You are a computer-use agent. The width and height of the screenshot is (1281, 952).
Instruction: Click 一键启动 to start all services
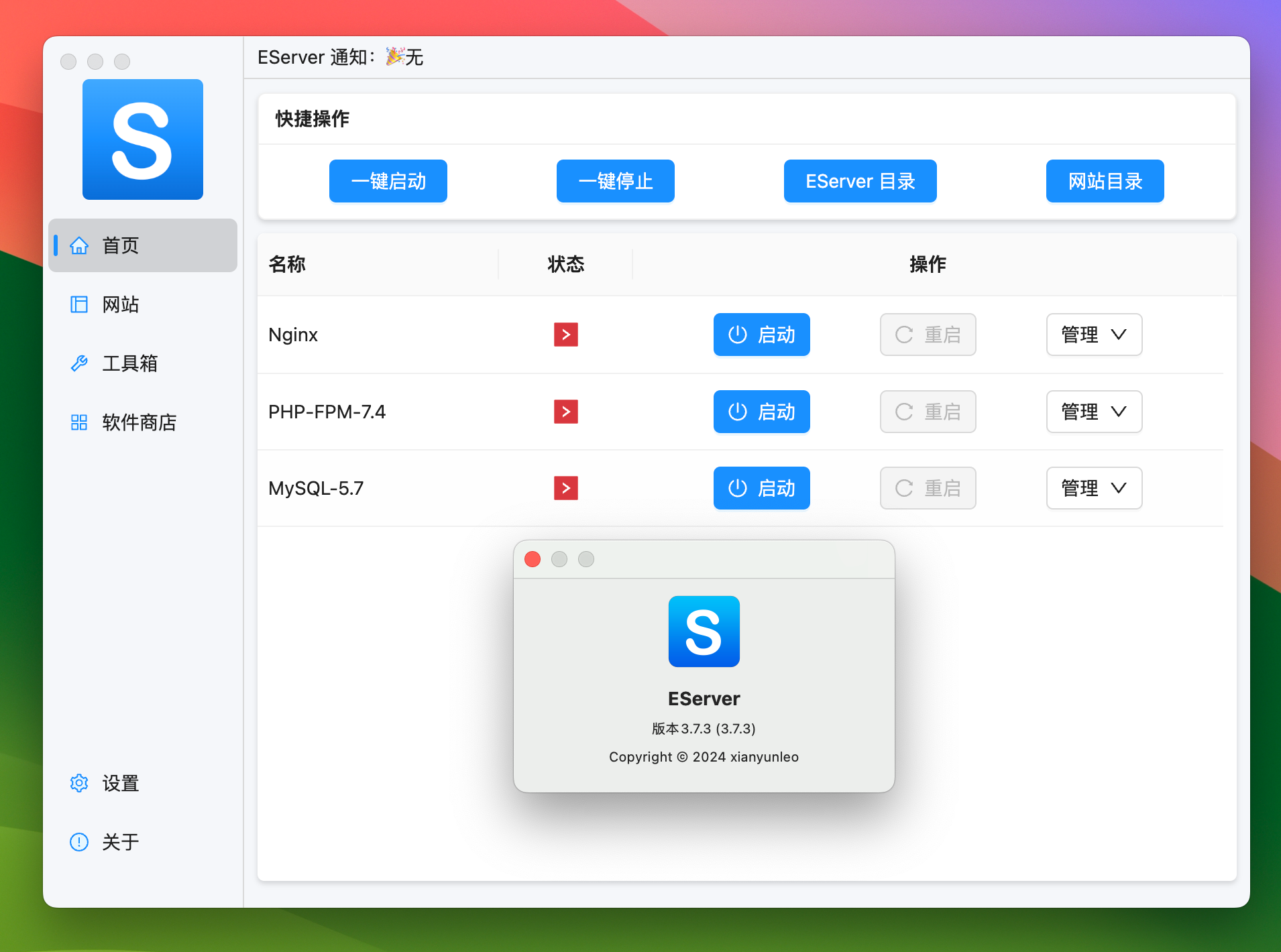pos(388,181)
